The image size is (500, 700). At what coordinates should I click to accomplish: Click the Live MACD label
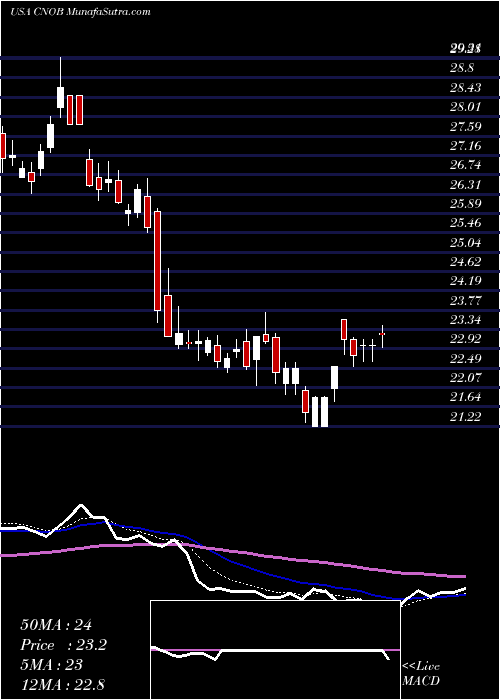click(421, 674)
